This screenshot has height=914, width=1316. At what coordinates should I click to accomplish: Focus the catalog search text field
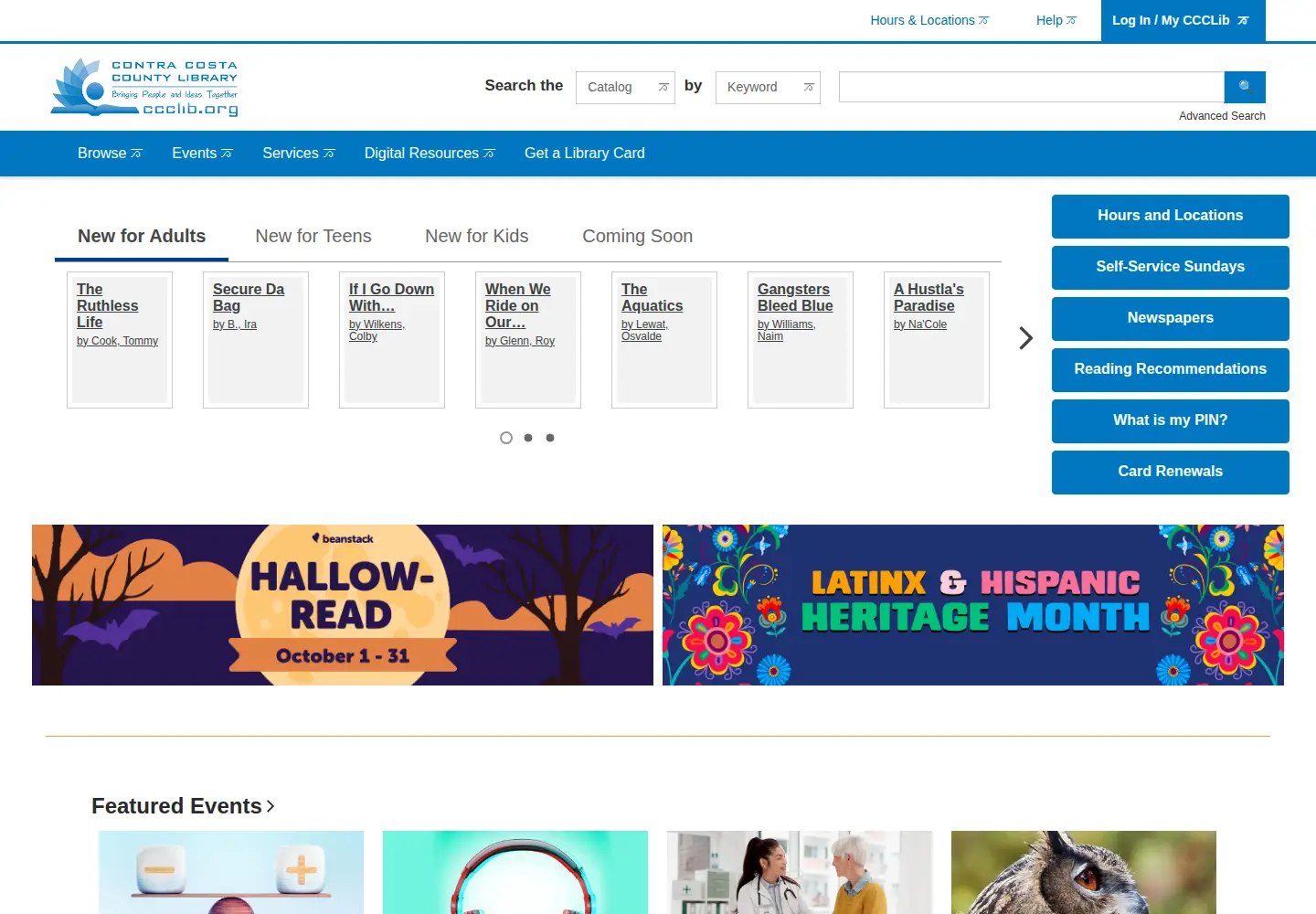click(1032, 87)
